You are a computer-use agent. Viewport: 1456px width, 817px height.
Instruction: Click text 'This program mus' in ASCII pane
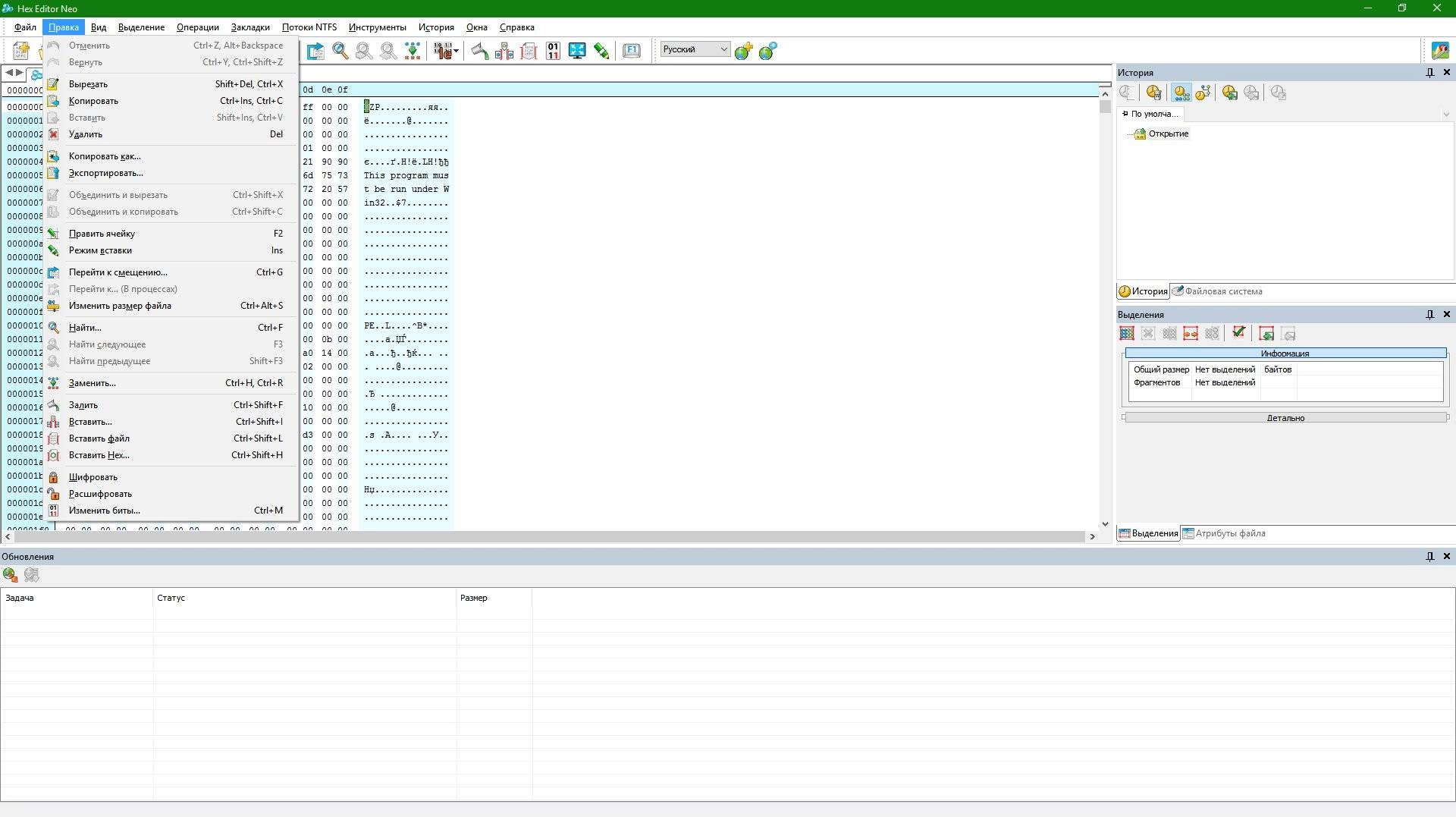pos(406,175)
